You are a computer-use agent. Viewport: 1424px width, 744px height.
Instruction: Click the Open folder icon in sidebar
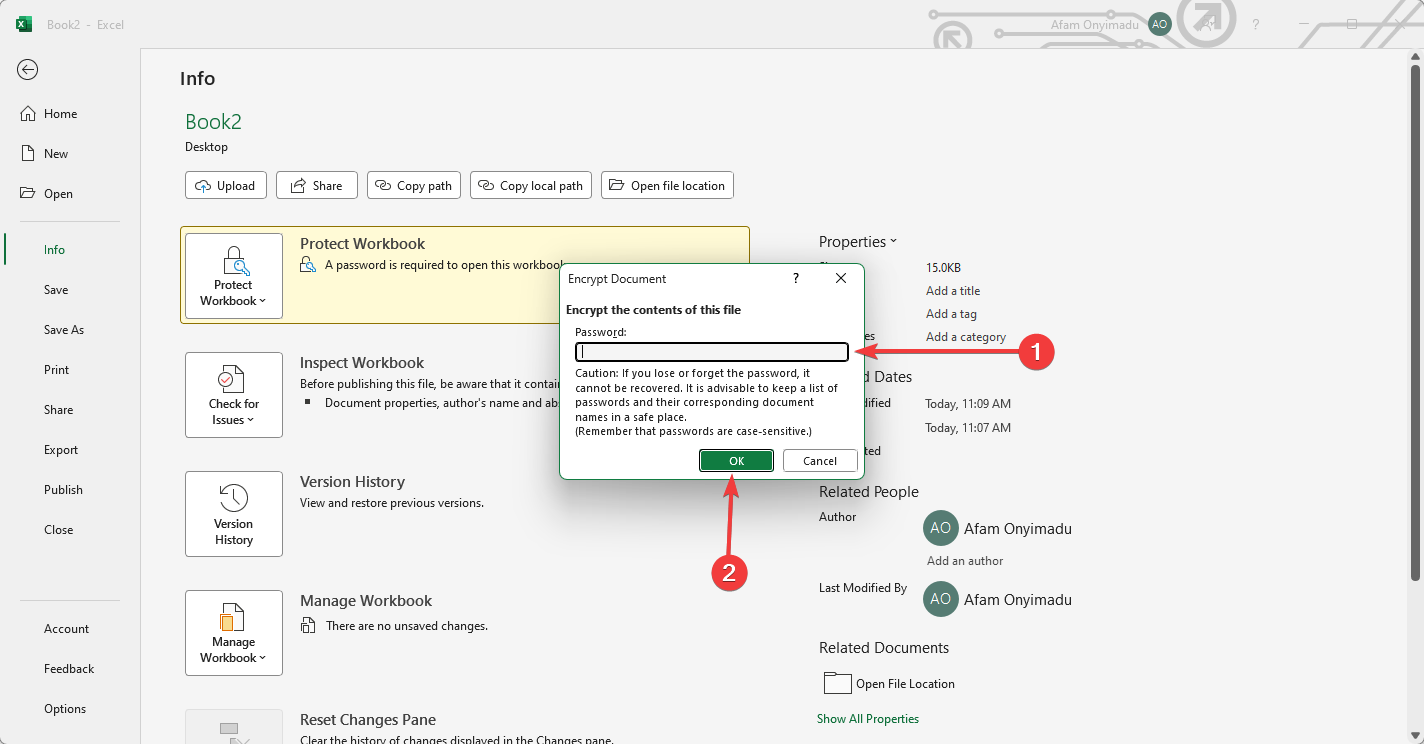[x=28, y=194]
